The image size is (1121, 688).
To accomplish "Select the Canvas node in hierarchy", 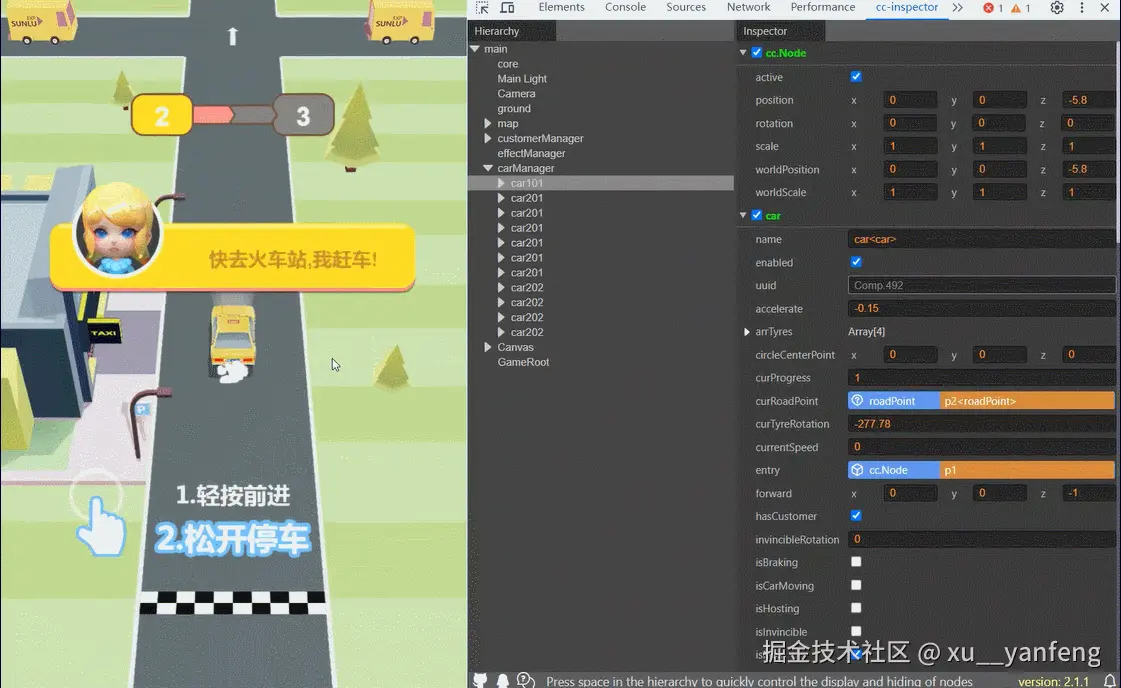I will pos(515,347).
